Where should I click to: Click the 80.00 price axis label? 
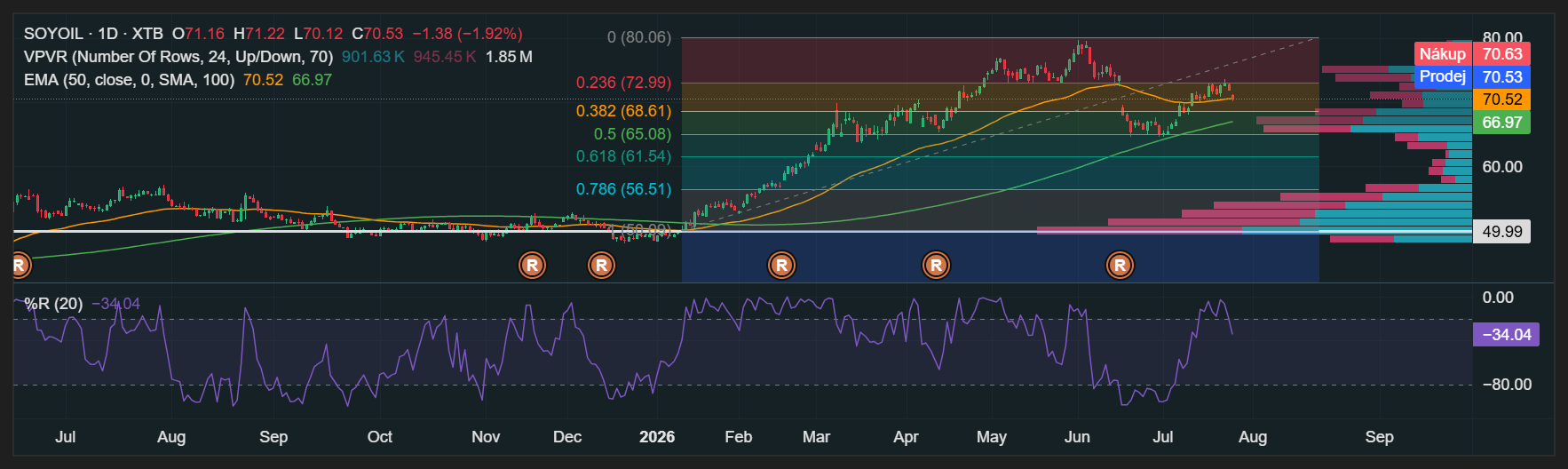[1502, 37]
